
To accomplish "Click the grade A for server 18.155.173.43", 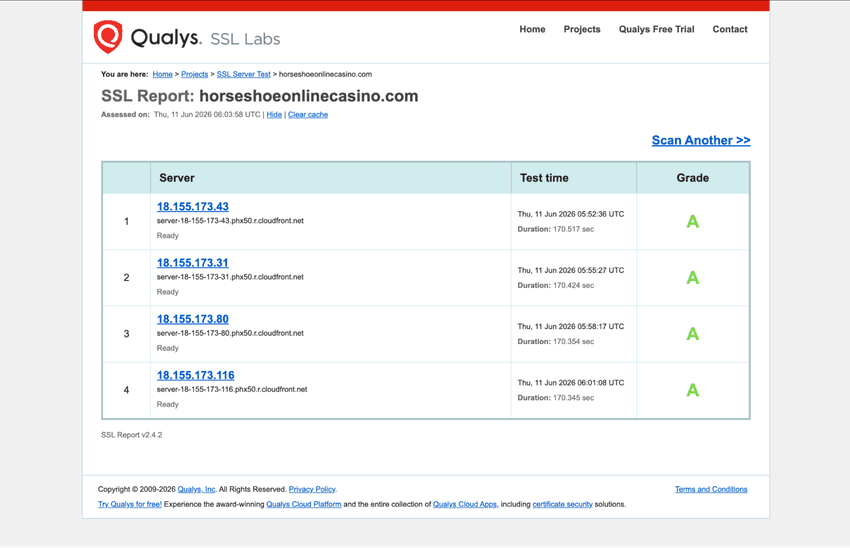I will click(x=693, y=222).
